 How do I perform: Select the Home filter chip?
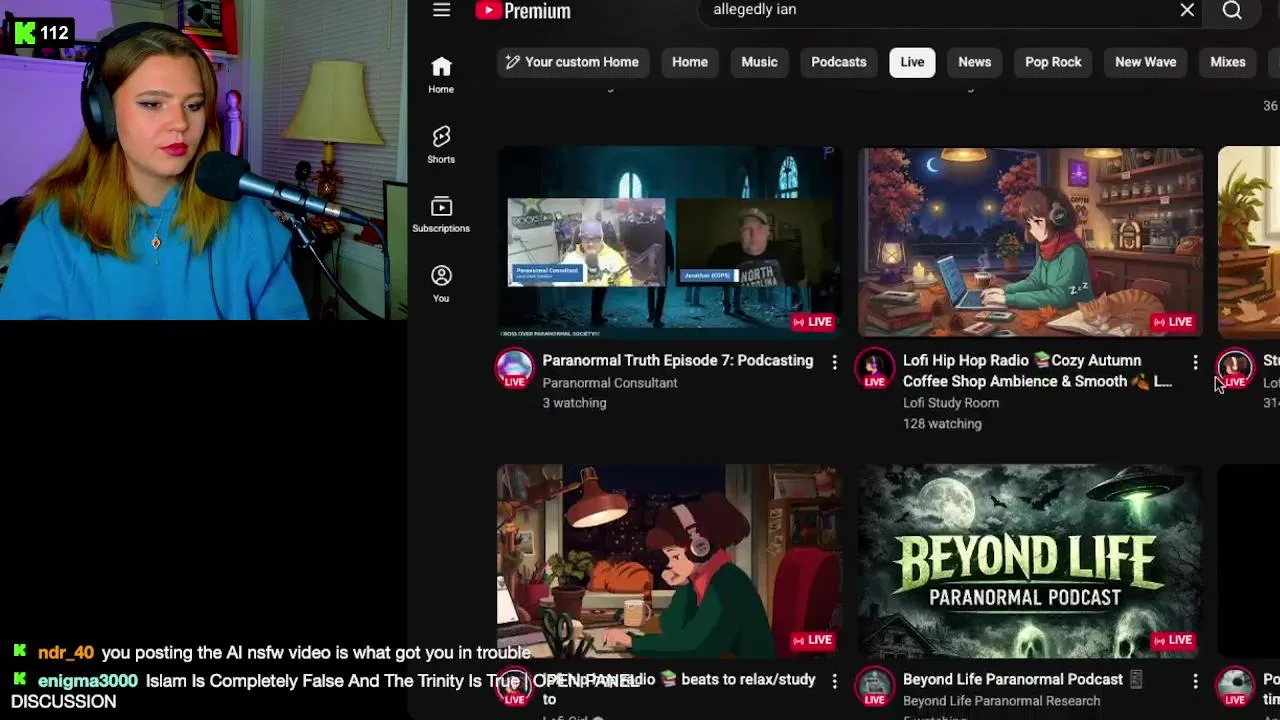coord(690,62)
